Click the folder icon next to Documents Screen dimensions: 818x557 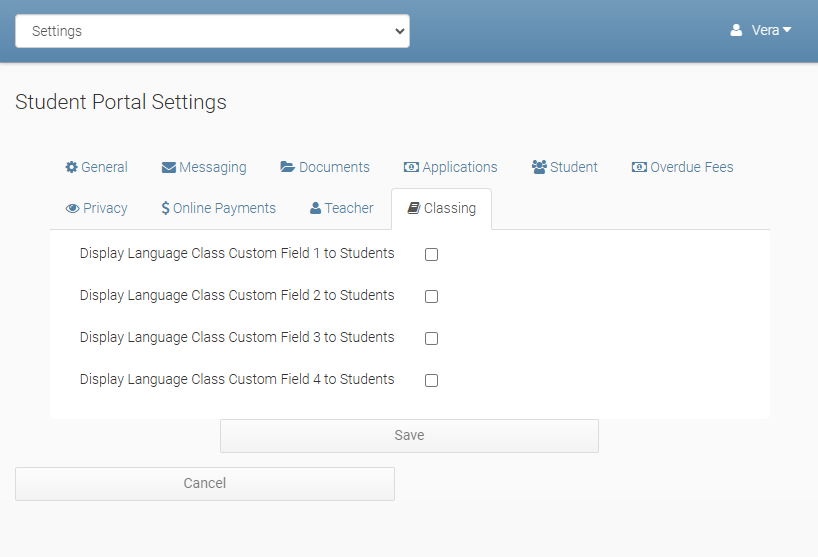click(288, 167)
